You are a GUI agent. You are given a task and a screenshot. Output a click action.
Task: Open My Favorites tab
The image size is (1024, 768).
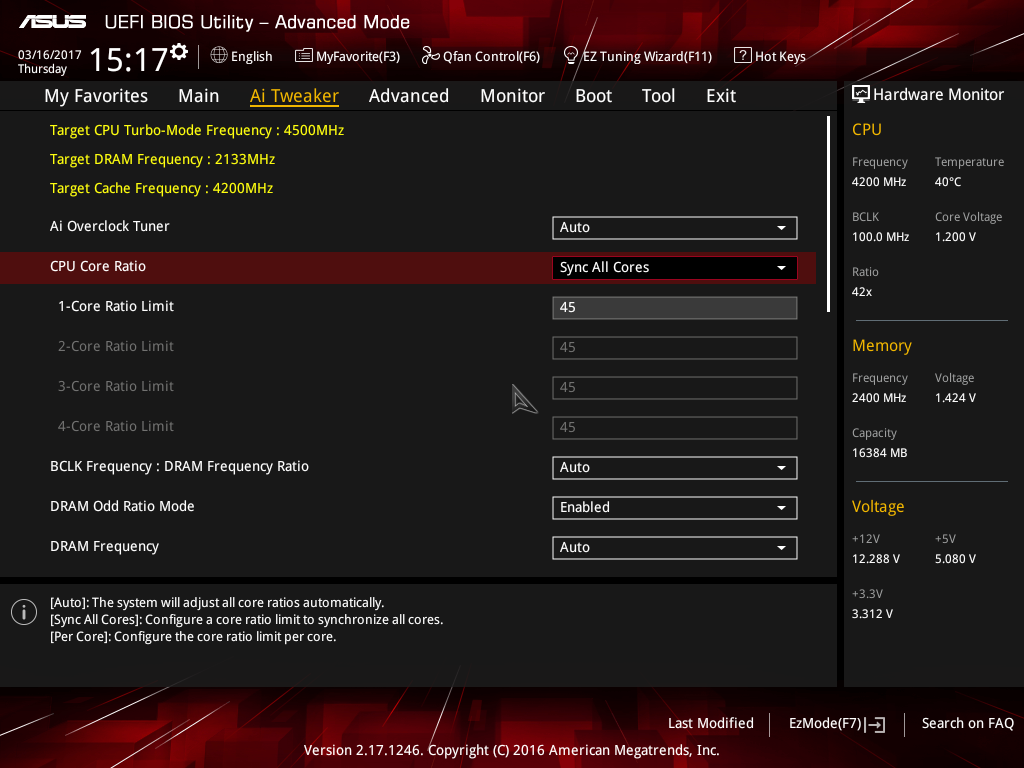(96, 96)
